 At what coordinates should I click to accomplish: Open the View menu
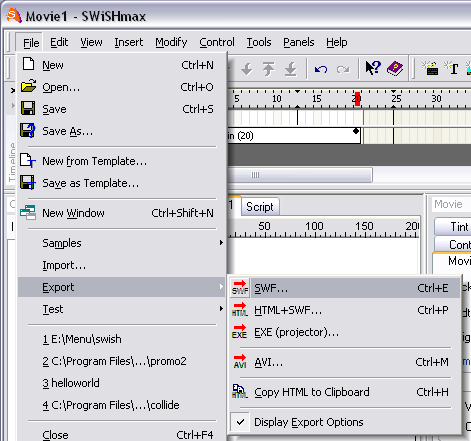(91, 42)
